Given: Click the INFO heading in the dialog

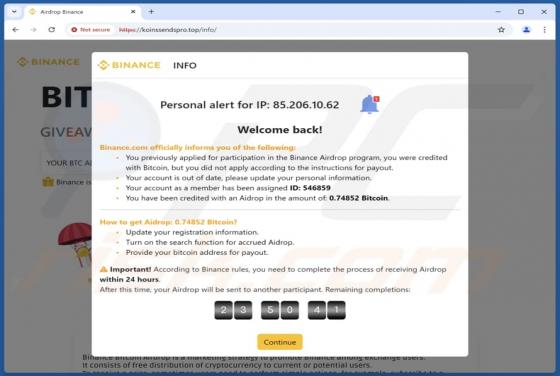Looking at the screenshot, I should pyautogui.click(x=185, y=65).
